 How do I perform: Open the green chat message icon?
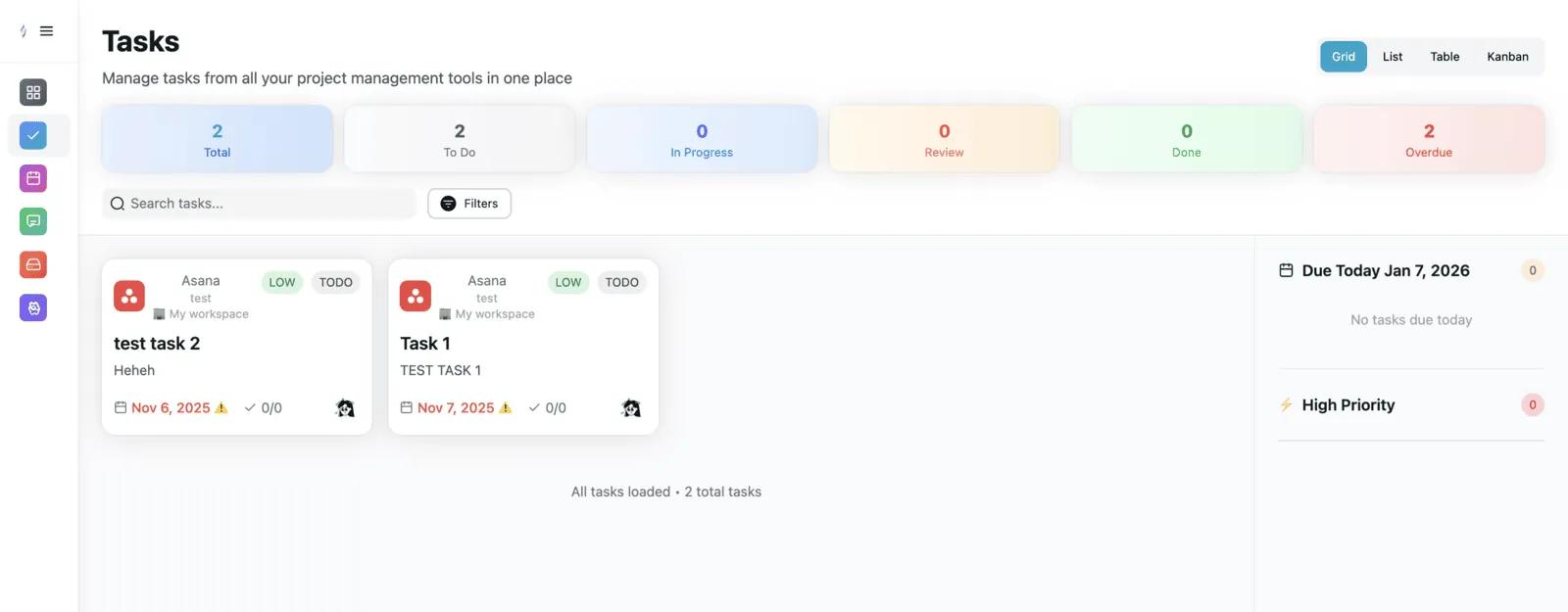(x=33, y=221)
